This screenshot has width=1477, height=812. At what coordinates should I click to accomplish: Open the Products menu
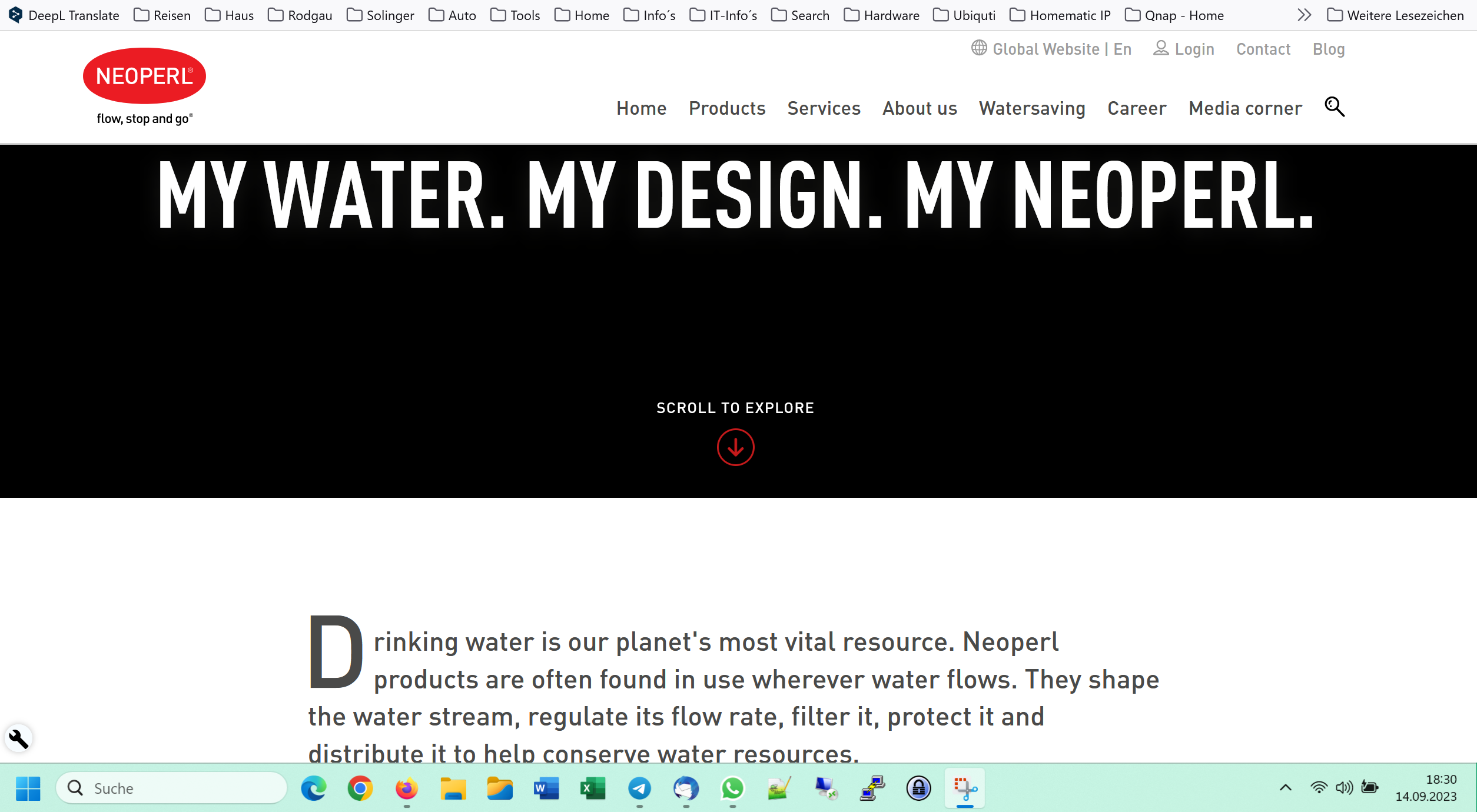click(x=727, y=108)
